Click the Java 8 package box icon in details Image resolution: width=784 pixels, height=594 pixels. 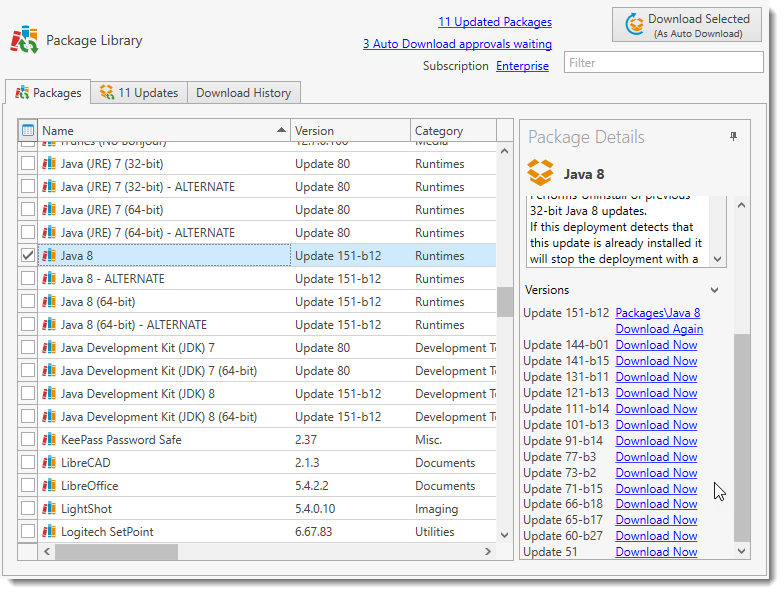point(540,173)
